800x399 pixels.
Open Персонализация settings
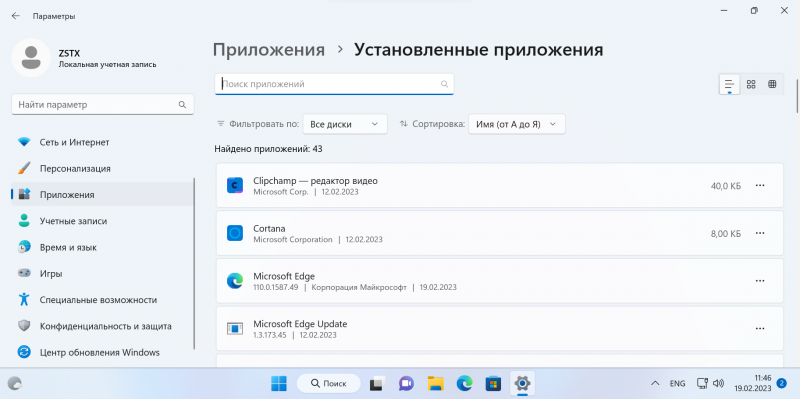coord(102,168)
